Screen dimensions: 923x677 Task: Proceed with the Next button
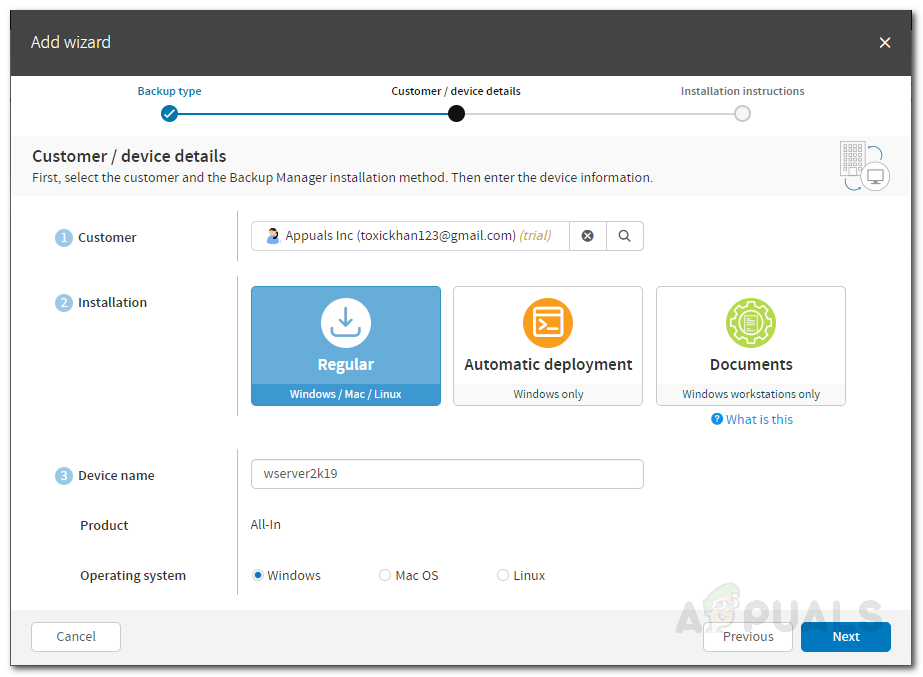(x=846, y=637)
